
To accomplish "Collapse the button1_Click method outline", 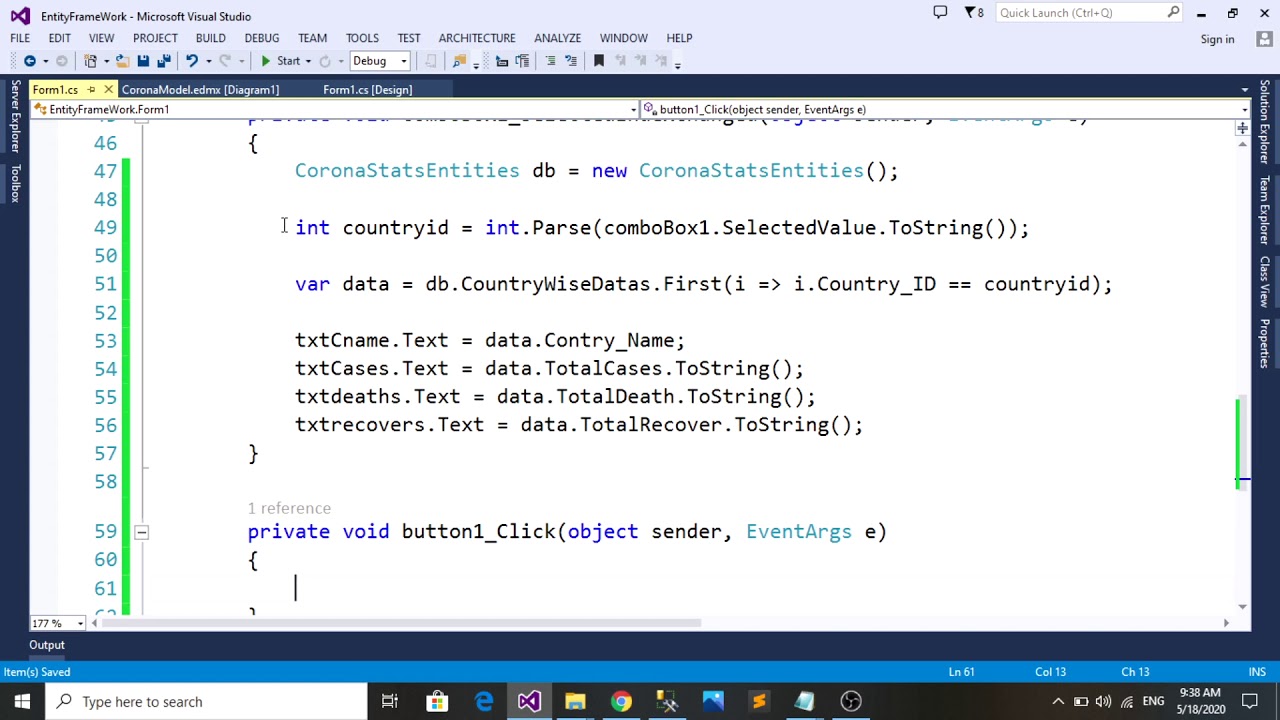I will pos(141,533).
